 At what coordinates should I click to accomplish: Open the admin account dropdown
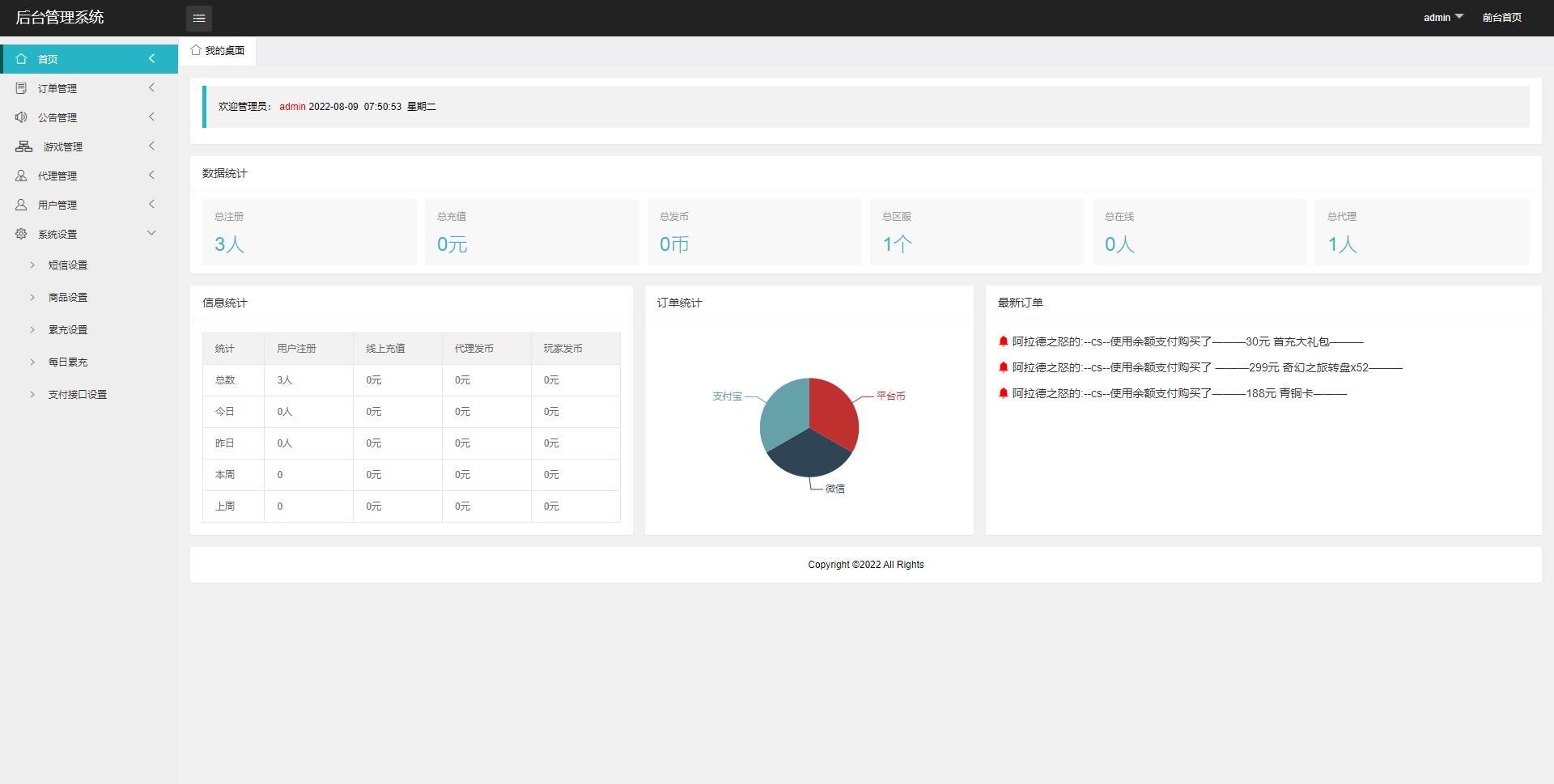tap(1443, 17)
